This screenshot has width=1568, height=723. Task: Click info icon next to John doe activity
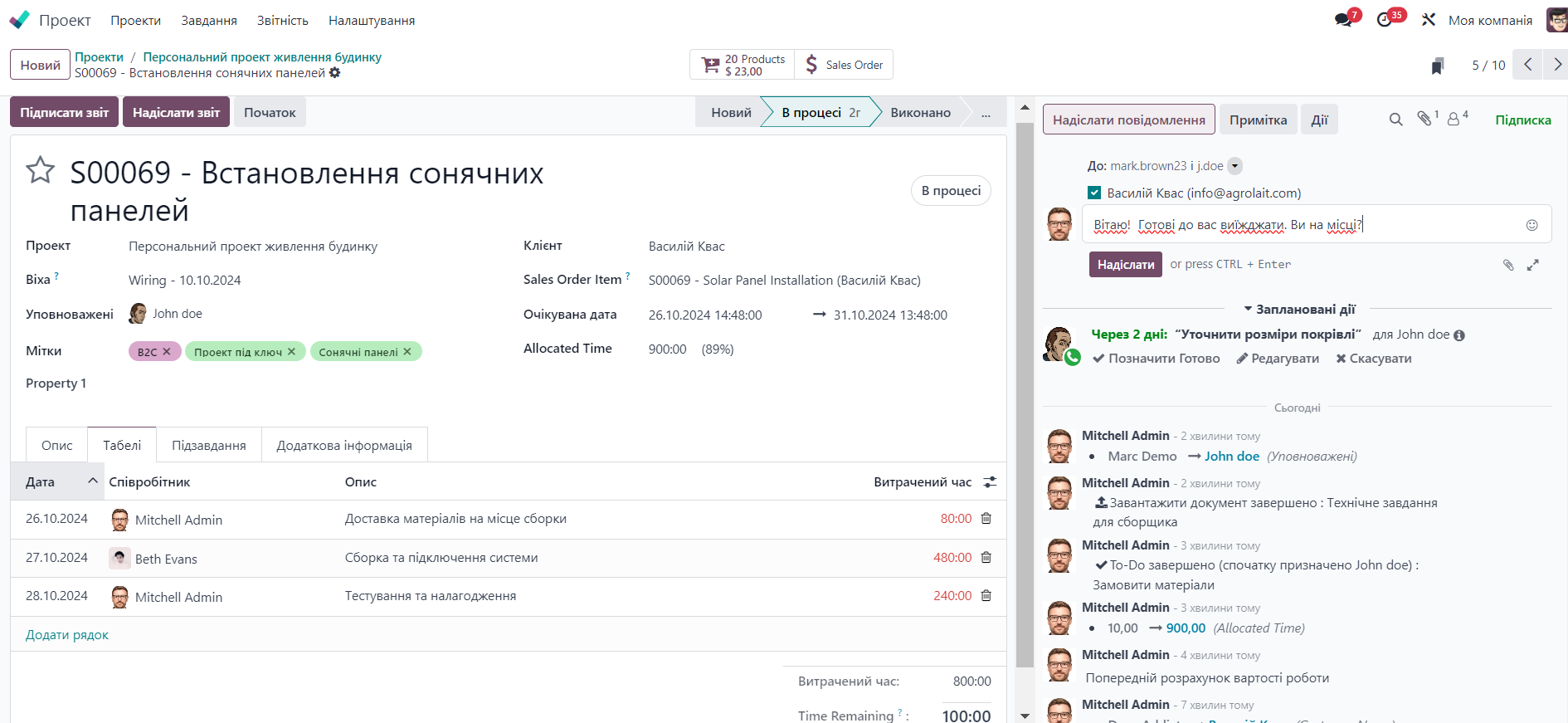pyautogui.click(x=1459, y=335)
